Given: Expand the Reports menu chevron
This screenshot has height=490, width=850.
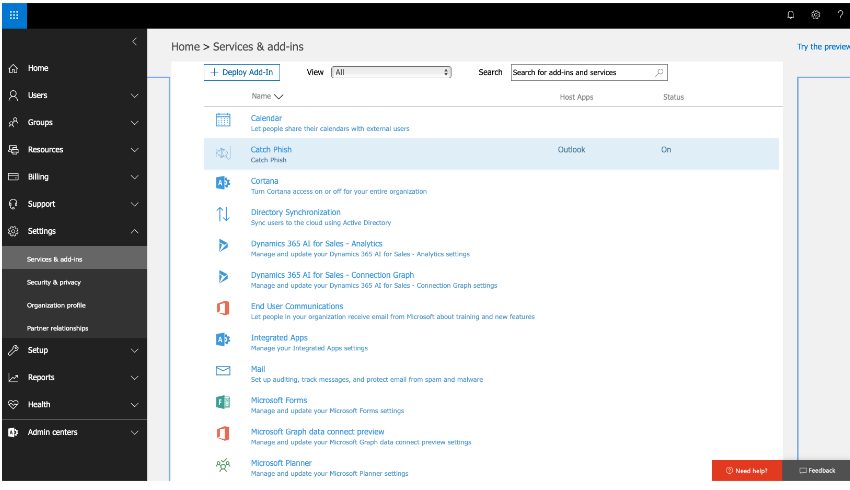Looking at the screenshot, I should click(134, 378).
